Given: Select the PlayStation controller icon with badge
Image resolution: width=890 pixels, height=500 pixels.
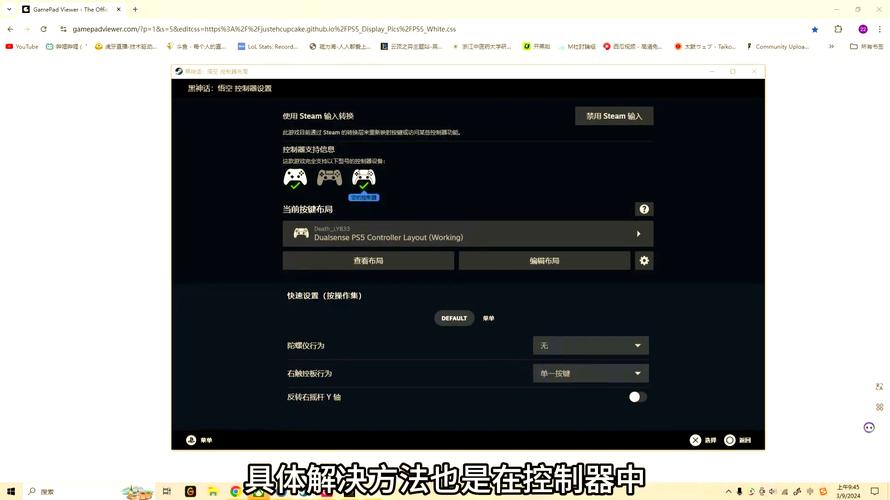Looking at the screenshot, I should pyautogui.click(x=364, y=178).
